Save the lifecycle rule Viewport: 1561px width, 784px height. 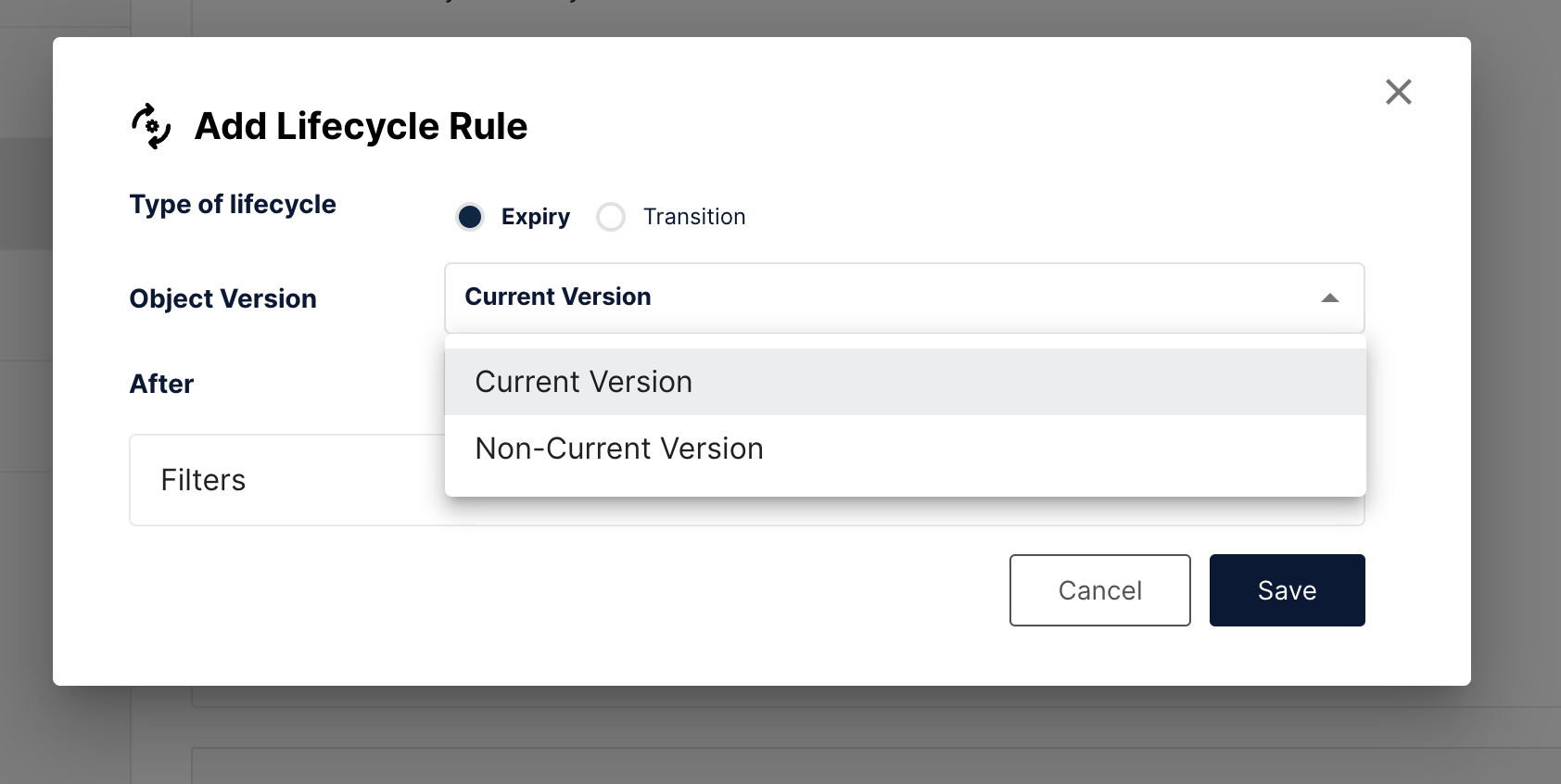pos(1287,590)
